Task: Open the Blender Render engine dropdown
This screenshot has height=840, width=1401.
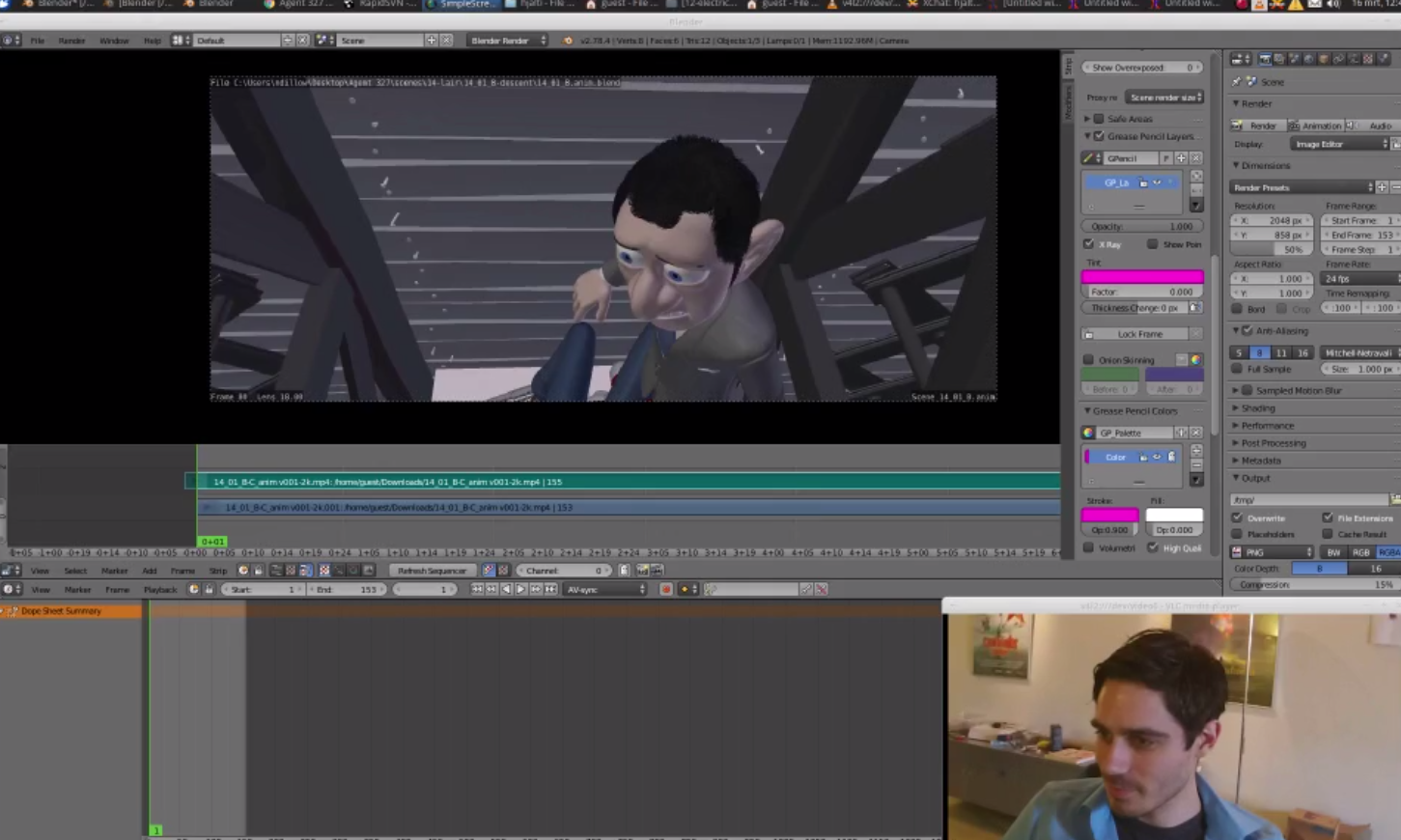Action: [508, 41]
